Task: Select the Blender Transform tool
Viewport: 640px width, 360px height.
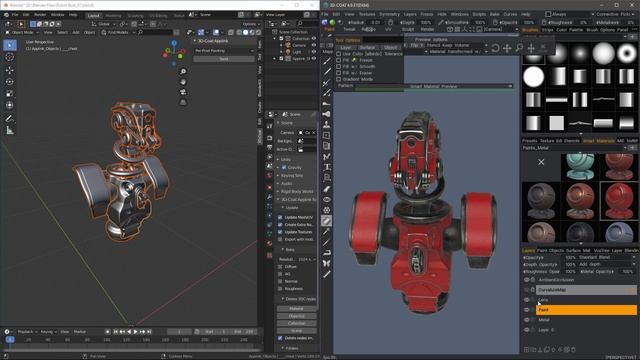Action: (10, 105)
